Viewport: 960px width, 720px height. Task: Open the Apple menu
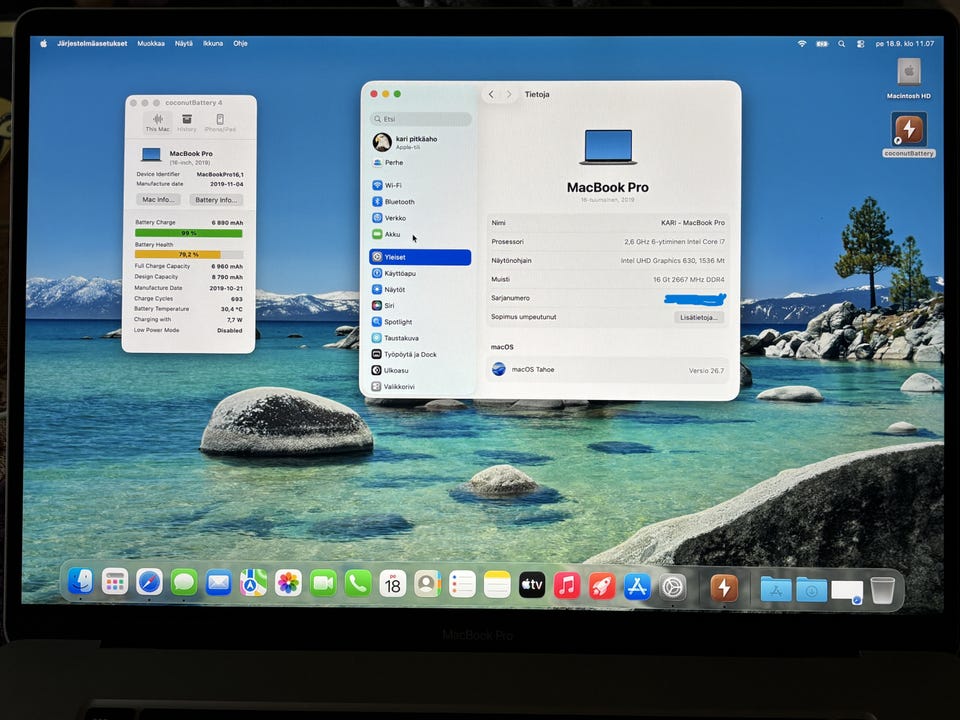pyautogui.click(x=43, y=43)
